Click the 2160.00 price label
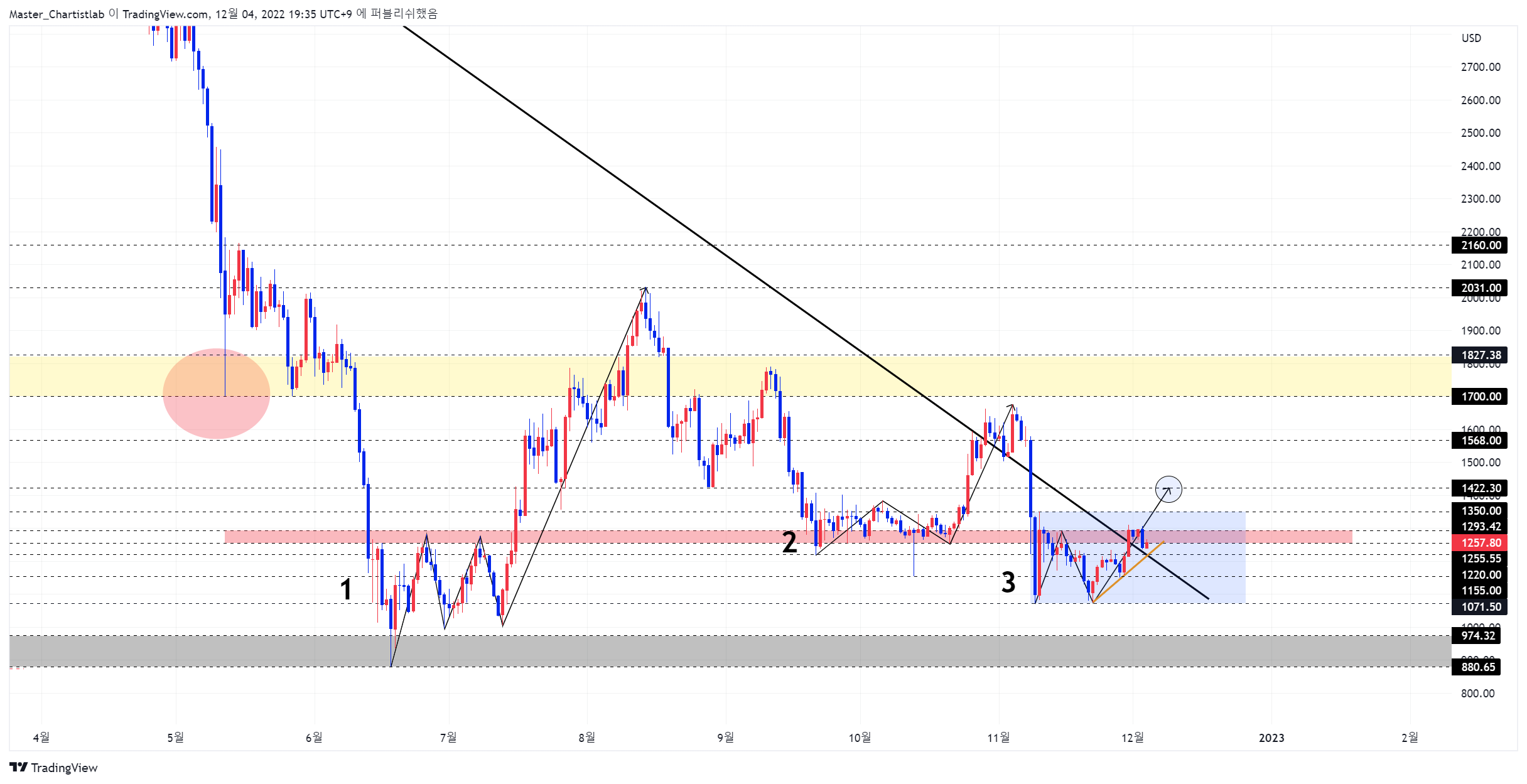Viewport: 1527px width, 784px height. click(1479, 245)
